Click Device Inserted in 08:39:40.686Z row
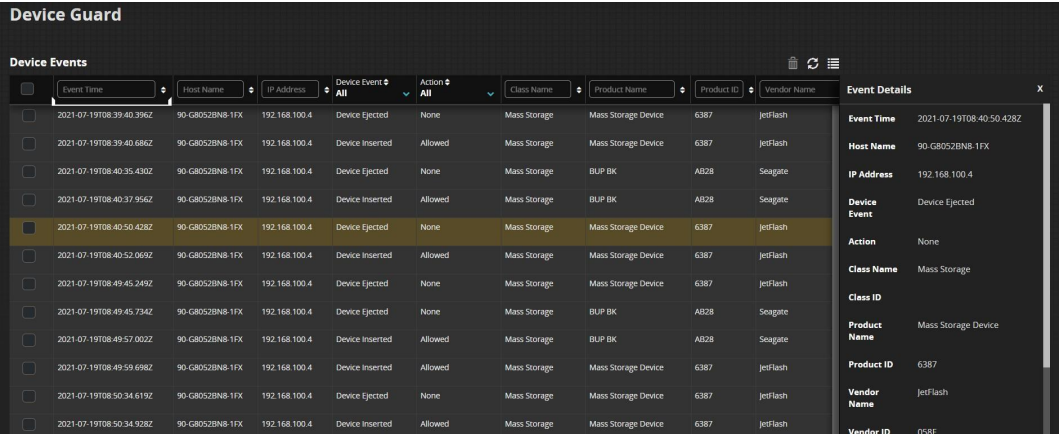This screenshot has width=1060, height=437. (x=364, y=143)
